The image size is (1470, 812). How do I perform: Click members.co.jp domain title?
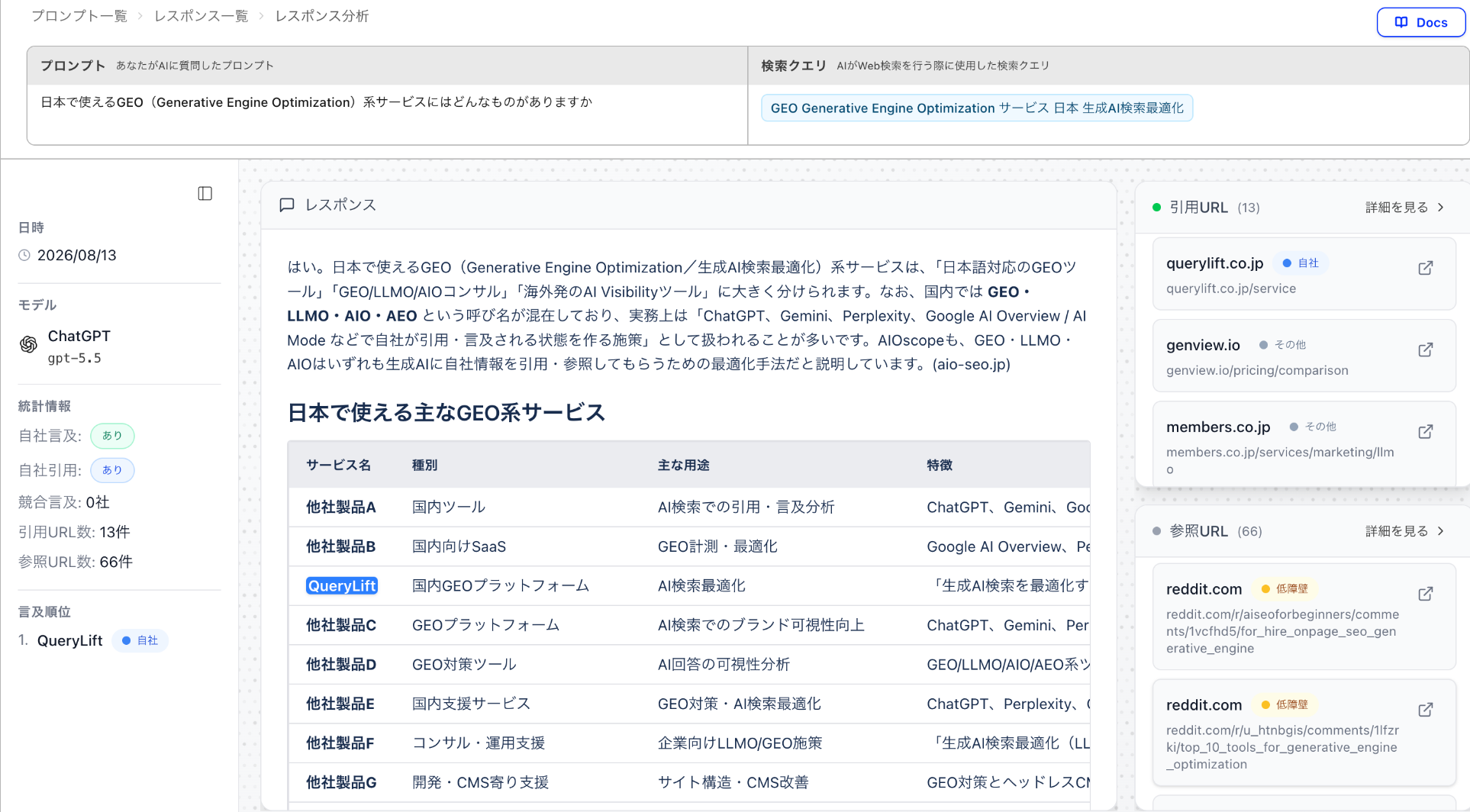1218,427
